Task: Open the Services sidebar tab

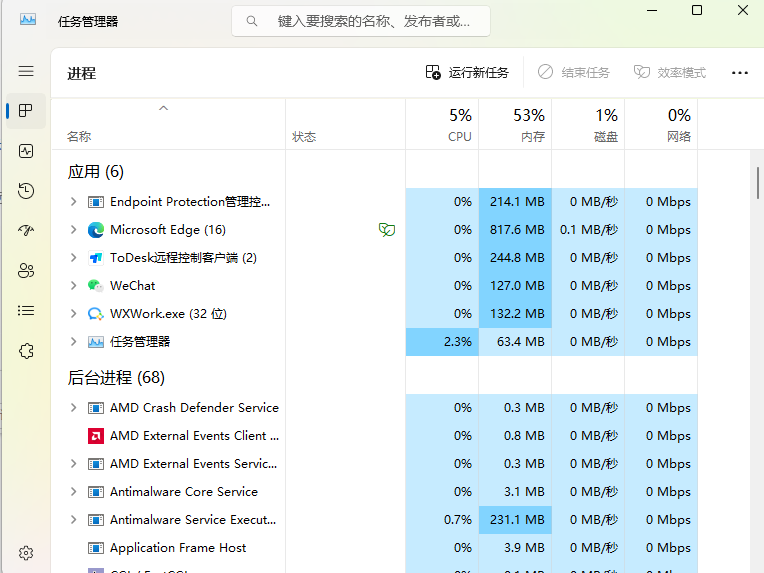Action: point(26,351)
